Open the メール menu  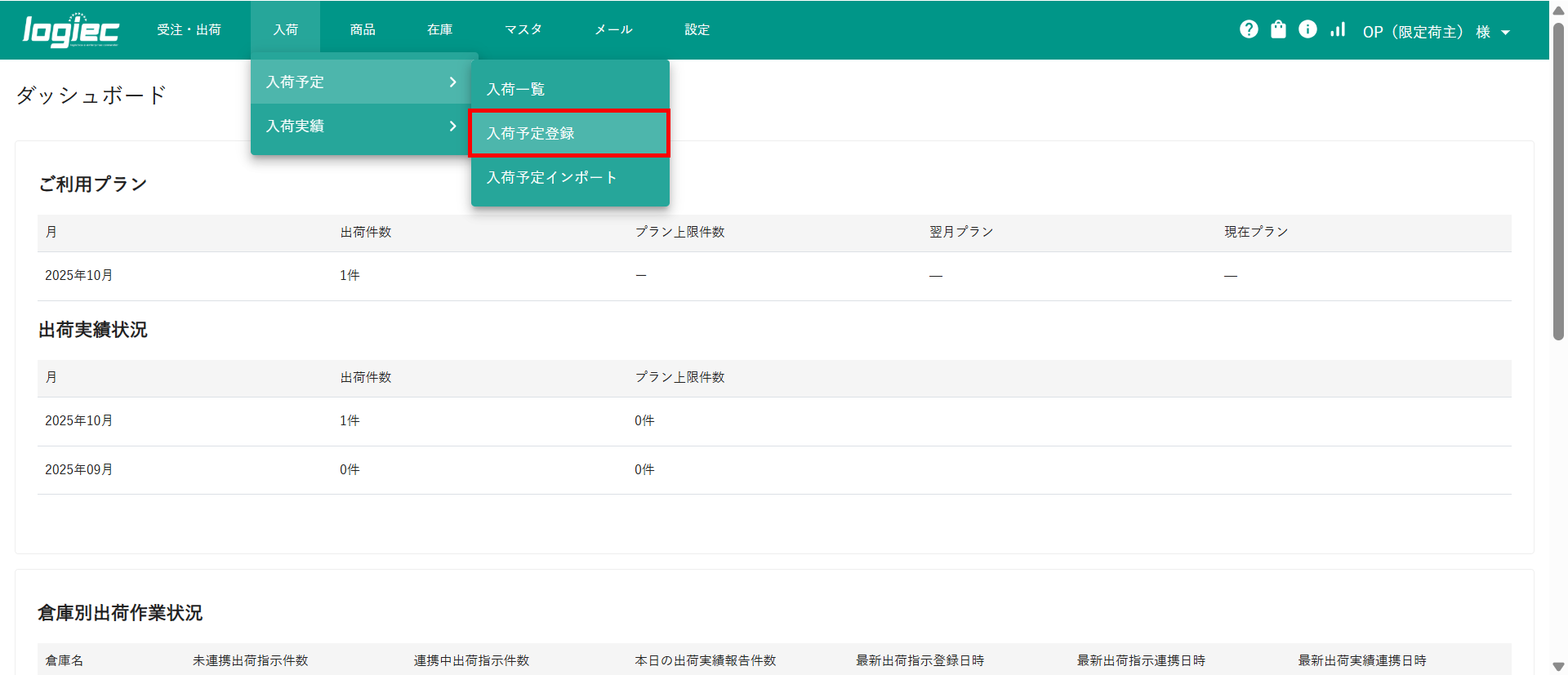(x=613, y=30)
